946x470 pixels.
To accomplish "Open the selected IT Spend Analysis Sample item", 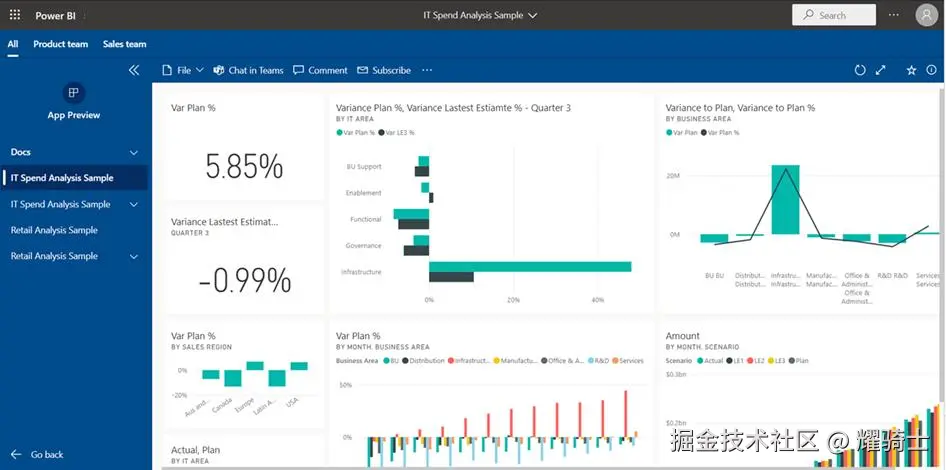I will click(75, 178).
